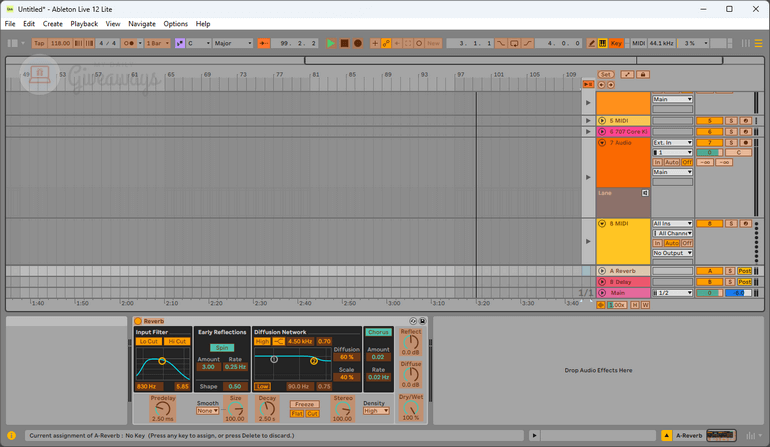
Task: Collapse the 8 MIDI track fold arrow
Action: point(602,224)
